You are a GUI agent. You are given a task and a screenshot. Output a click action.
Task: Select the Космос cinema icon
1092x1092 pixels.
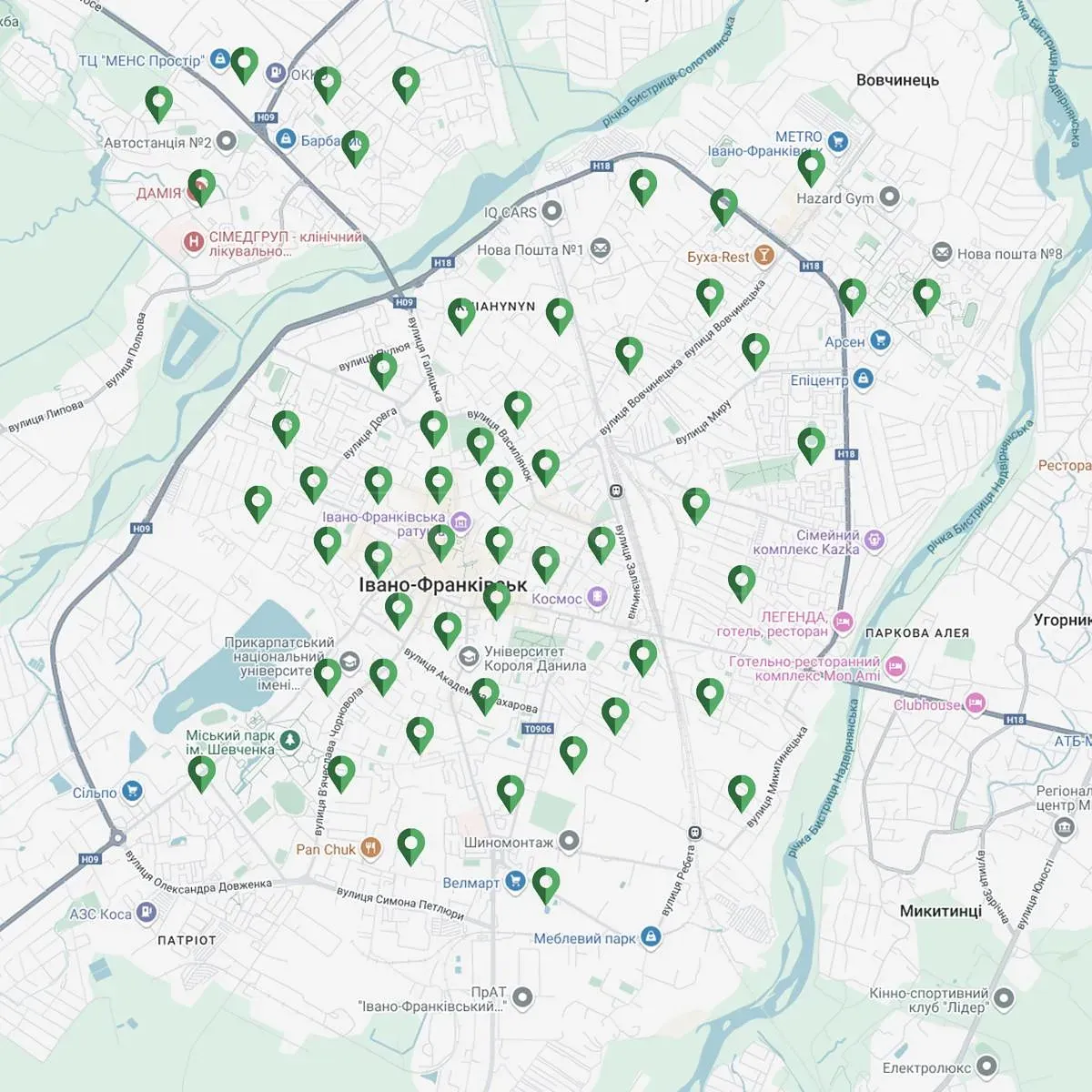(x=597, y=598)
